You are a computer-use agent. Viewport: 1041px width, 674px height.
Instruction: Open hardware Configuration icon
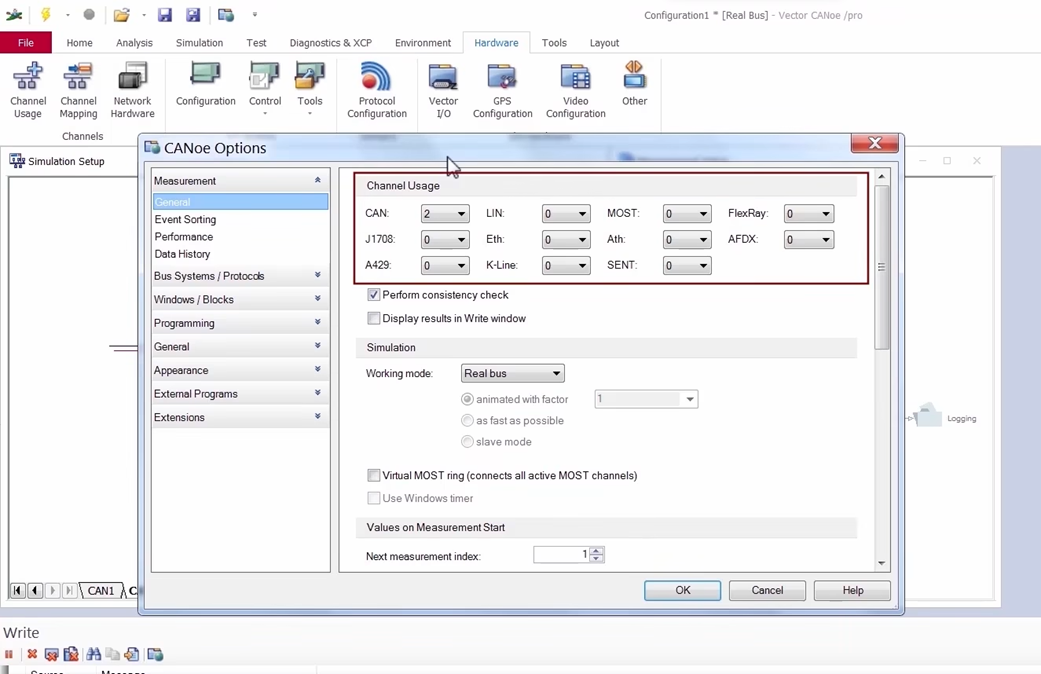coord(206,84)
